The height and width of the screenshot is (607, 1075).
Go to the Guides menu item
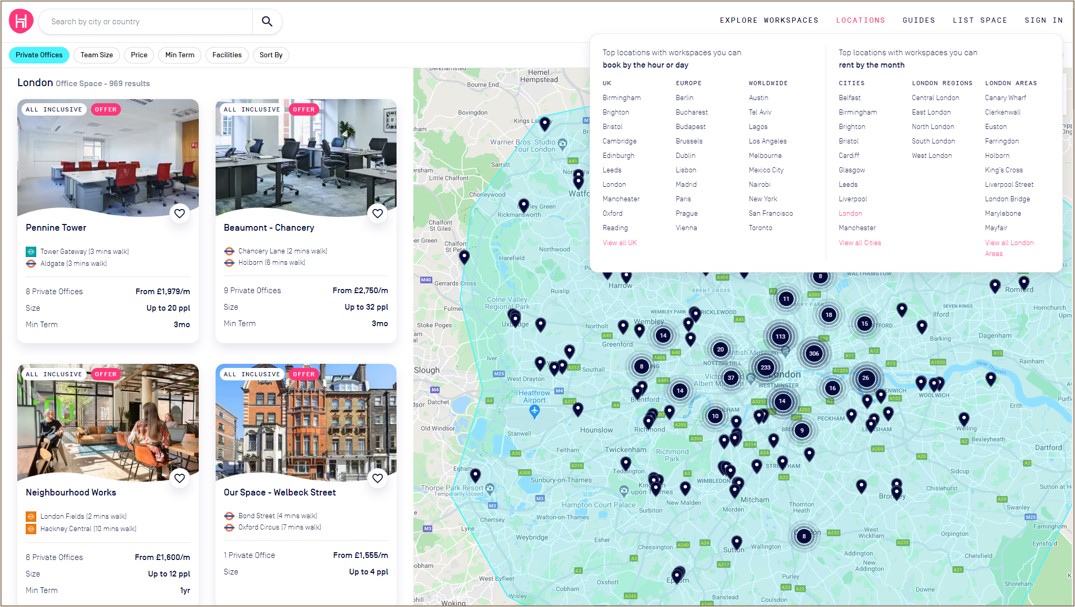(x=919, y=20)
